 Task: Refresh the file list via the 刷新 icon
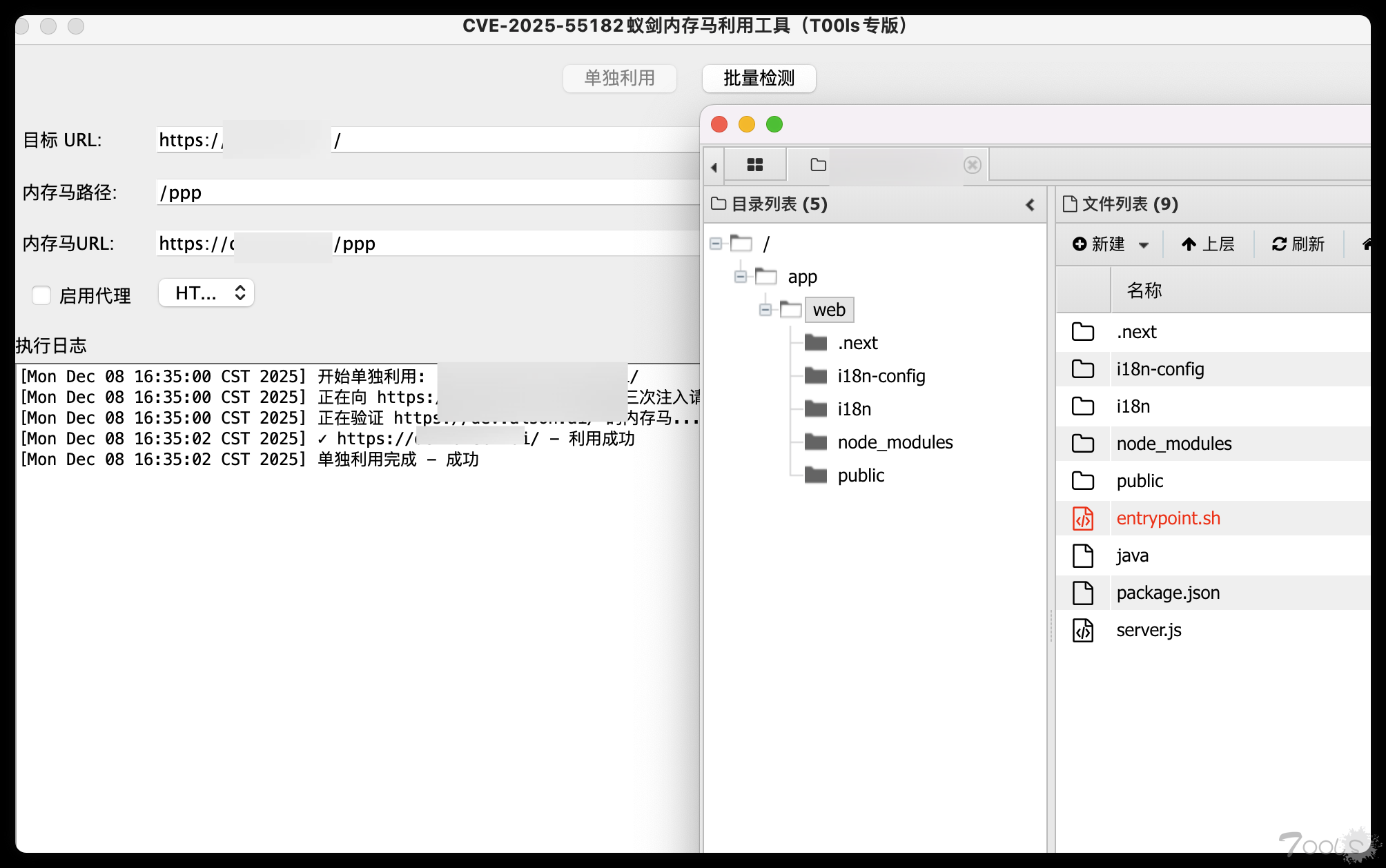pos(1278,244)
